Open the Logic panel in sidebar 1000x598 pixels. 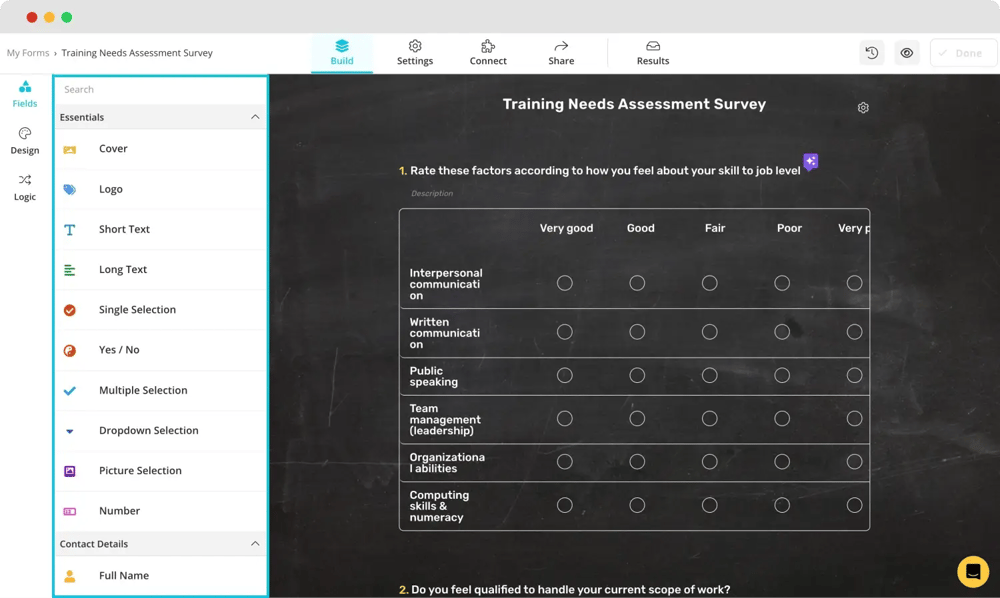coord(25,187)
